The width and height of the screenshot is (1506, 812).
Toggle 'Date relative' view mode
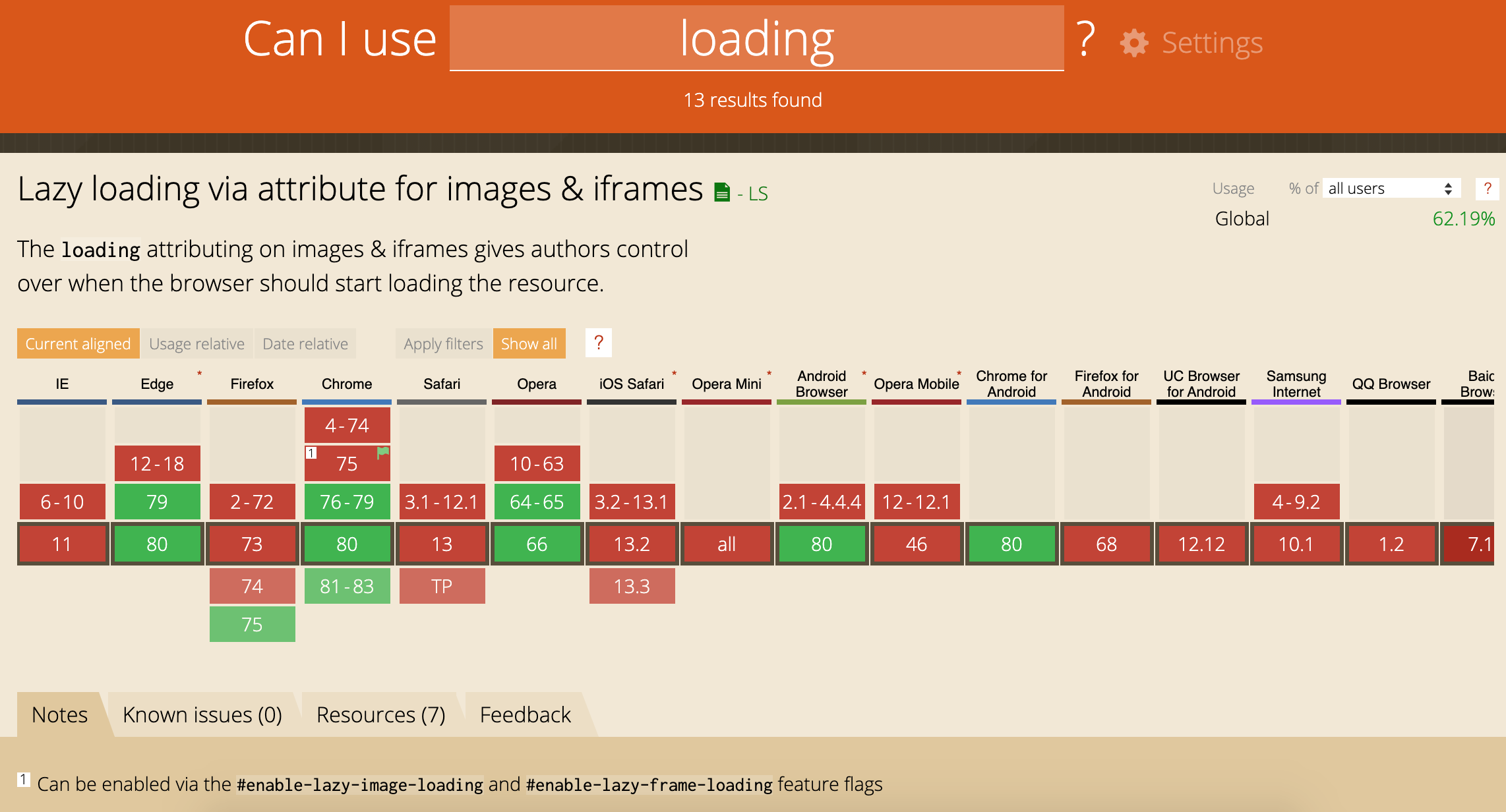305,343
